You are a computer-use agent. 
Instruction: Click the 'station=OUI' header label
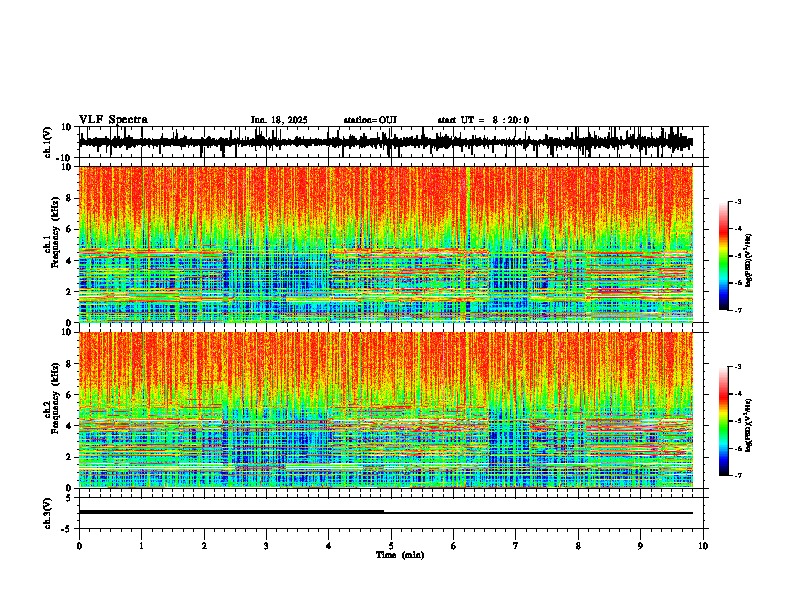(x=370, y=120)
